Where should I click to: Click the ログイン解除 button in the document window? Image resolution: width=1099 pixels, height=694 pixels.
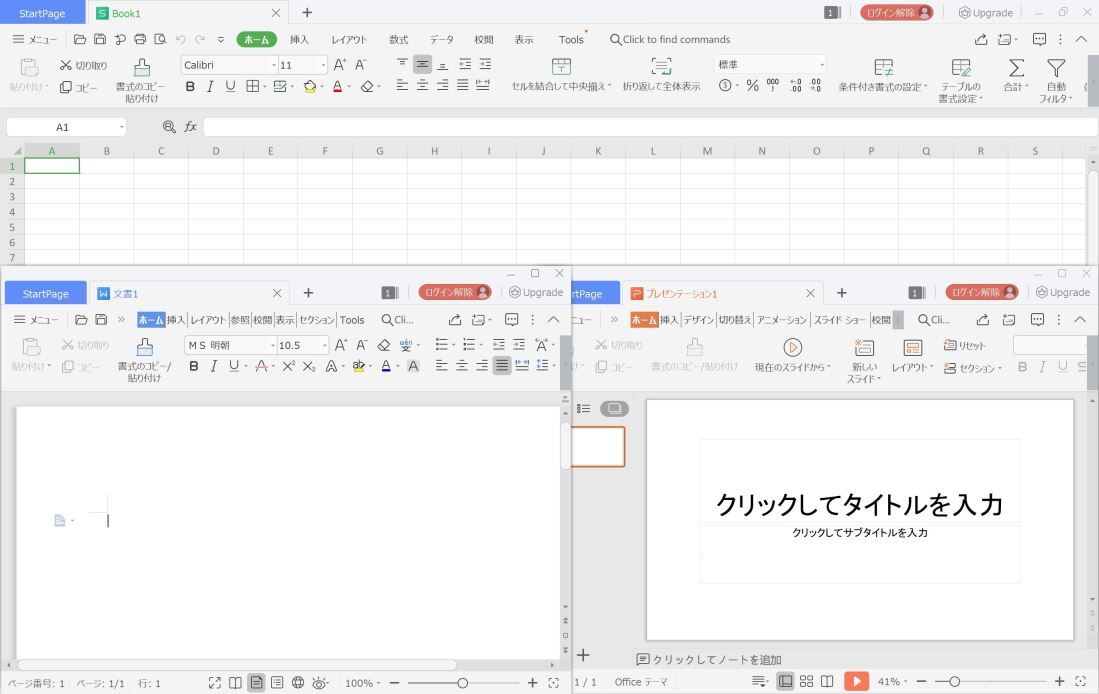[455, 292]
